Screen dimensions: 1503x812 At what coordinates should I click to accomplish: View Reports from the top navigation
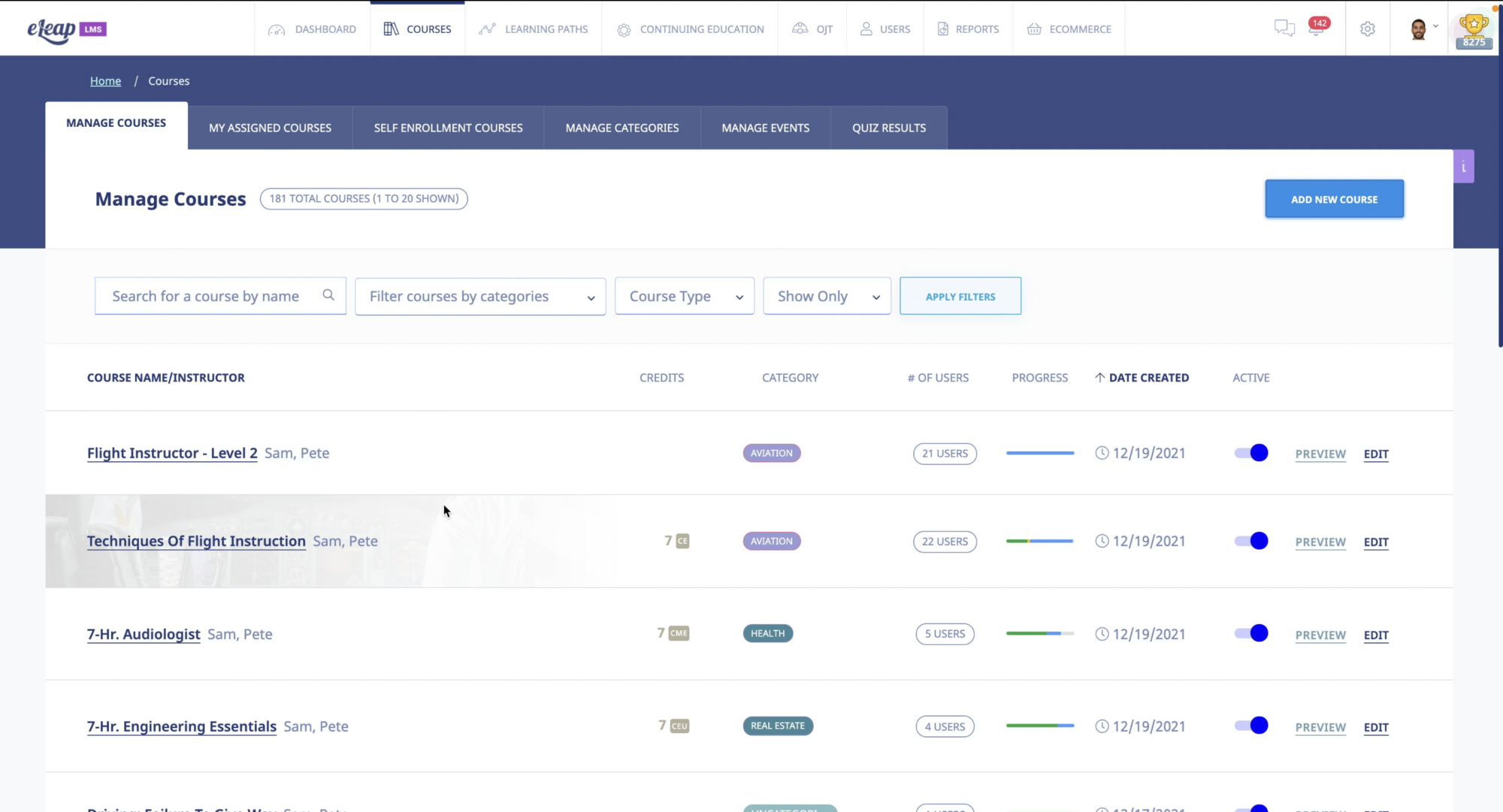968,29
